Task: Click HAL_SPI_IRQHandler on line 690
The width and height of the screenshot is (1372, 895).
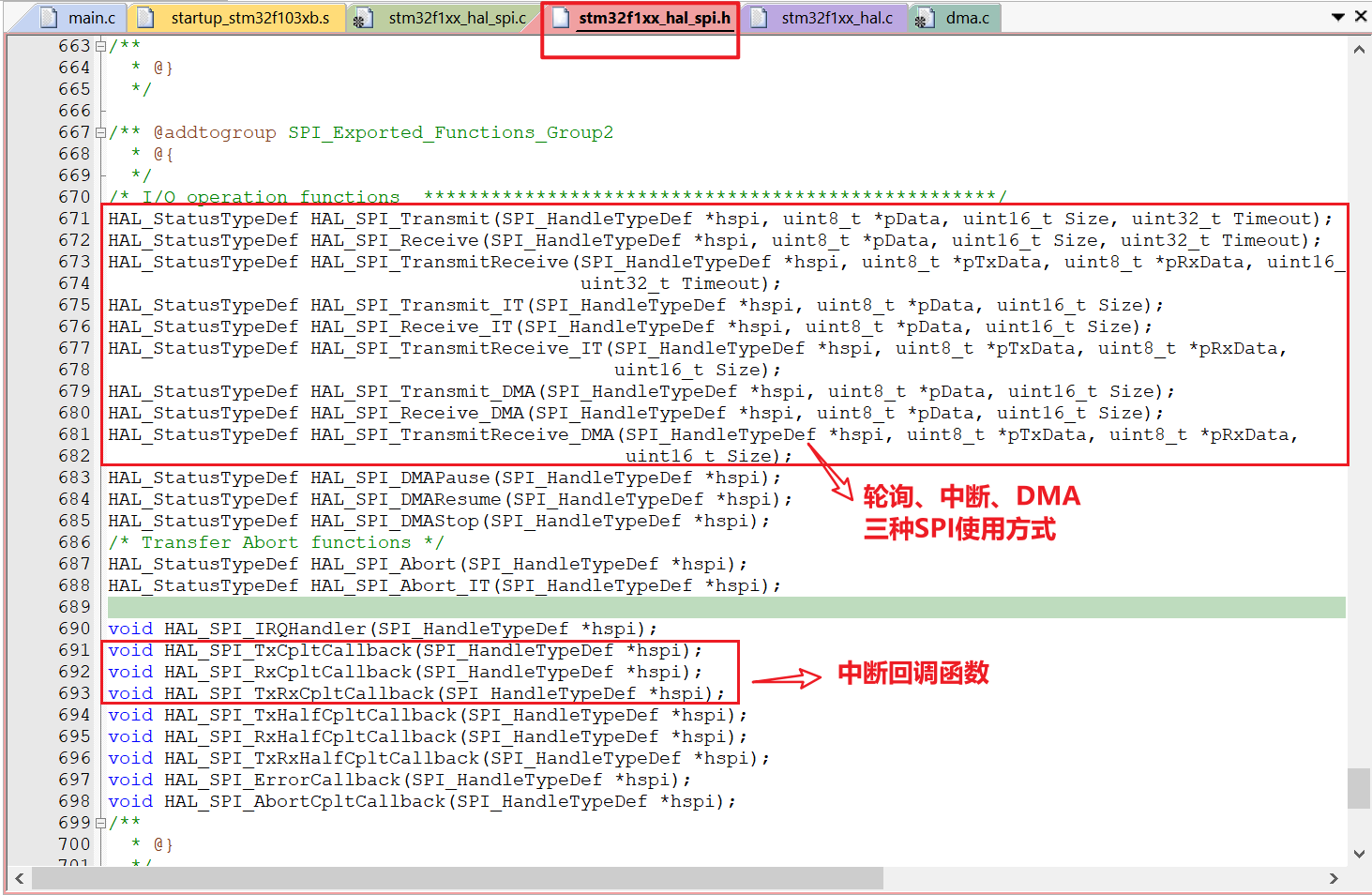Action: (x=265, y=629)
